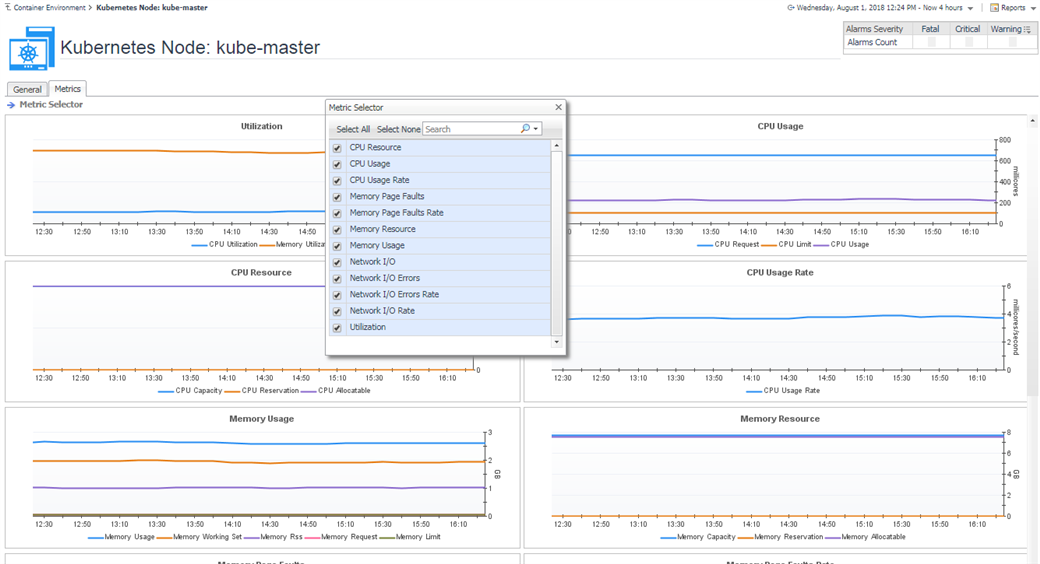The height and width of the screenshot is (564, 1040).
Task: Uncheck the CPU Usage checkbox
Action: point(337,165)
